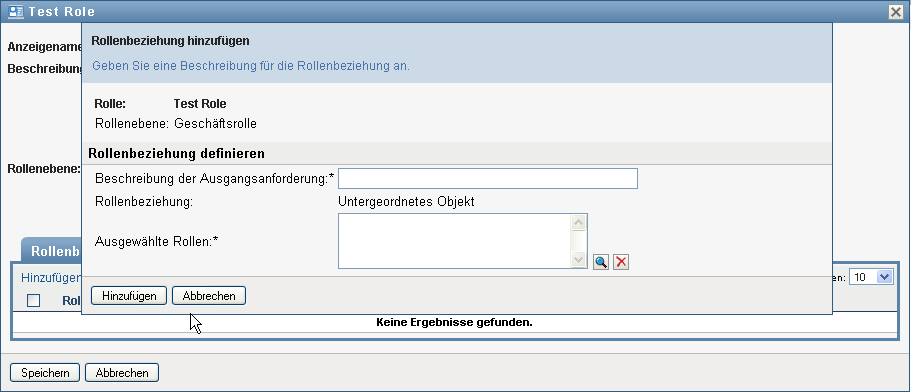Click the scrollbar track of Ausgewählte Rollen list

pos(579,241)
